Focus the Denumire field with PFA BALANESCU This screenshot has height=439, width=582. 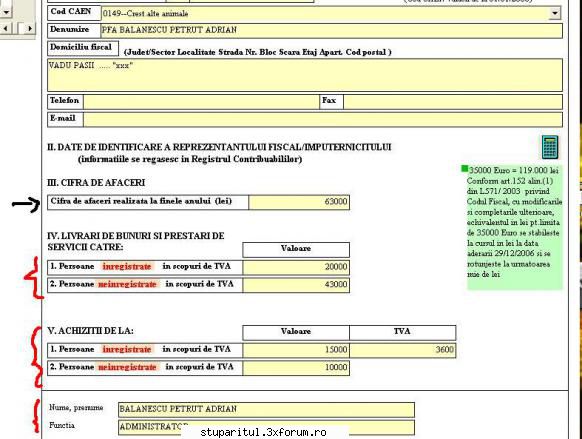331,30
